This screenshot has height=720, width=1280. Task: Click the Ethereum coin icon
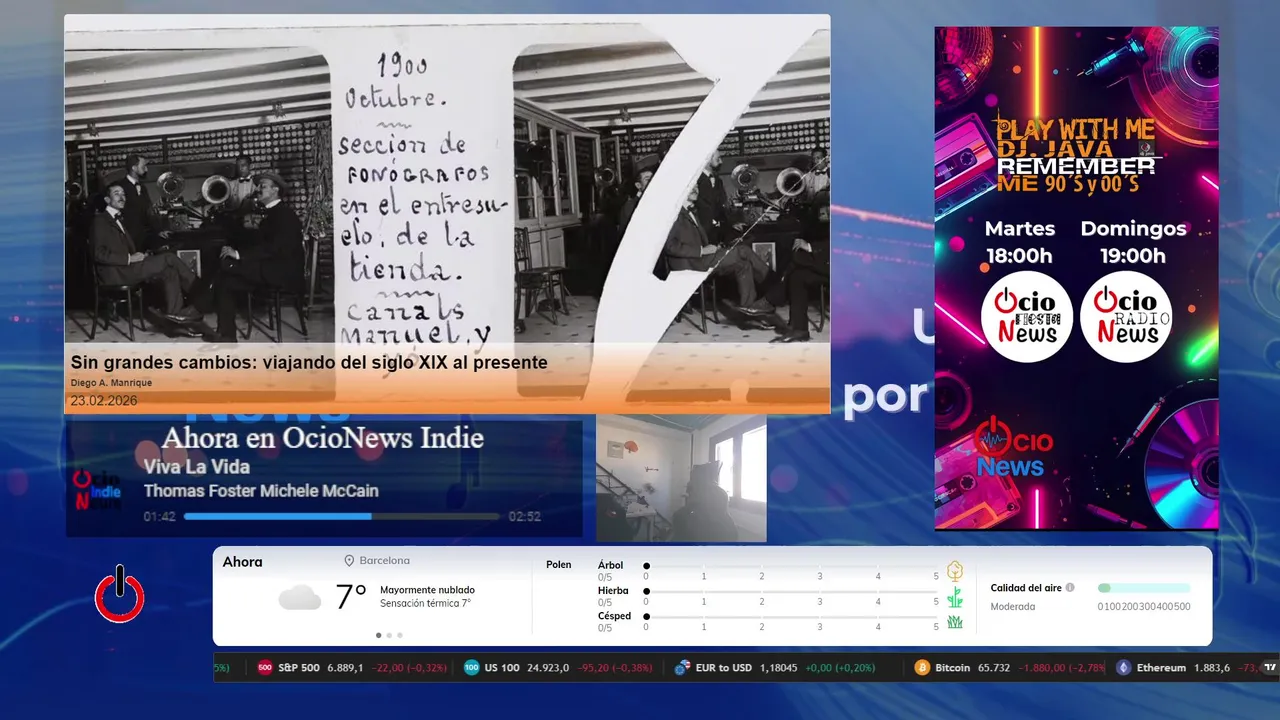click(x=1124, y=668)
